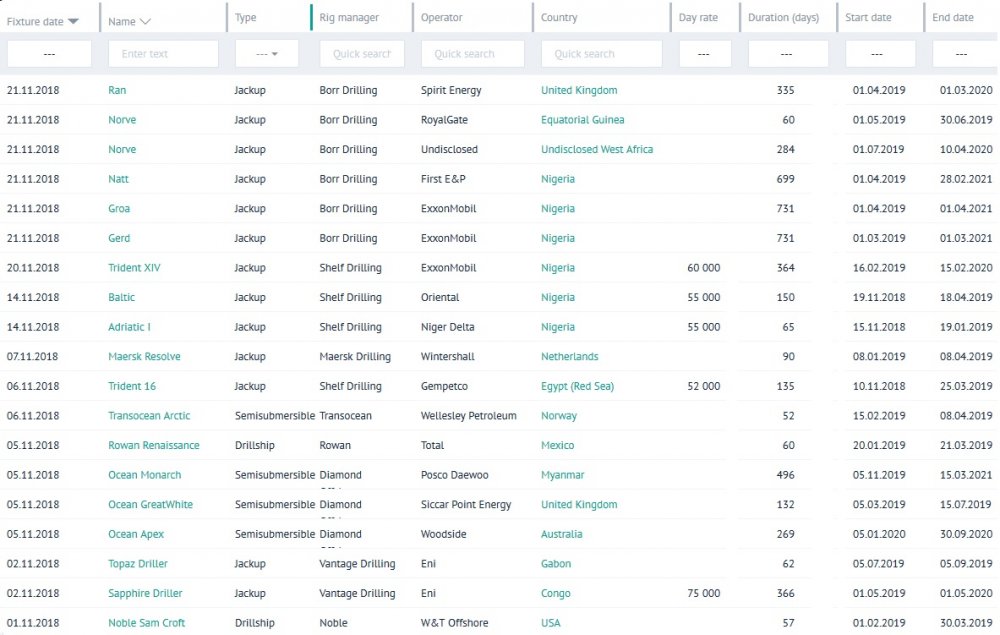Open the Maersk Resolve rig link
The width and height of the screenshot is (1000, 635).
click(144, 356)
